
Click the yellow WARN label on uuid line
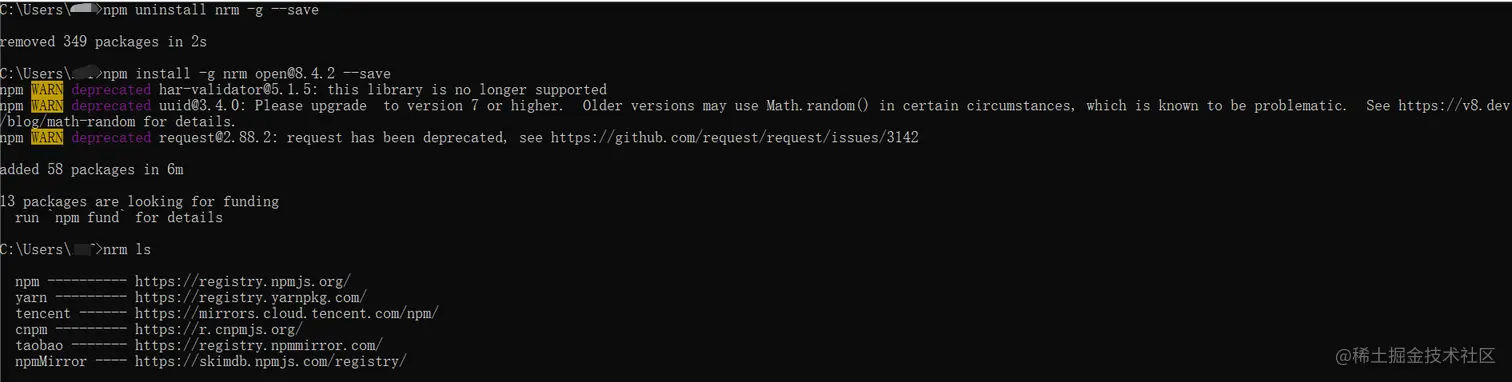click(47, 105)
